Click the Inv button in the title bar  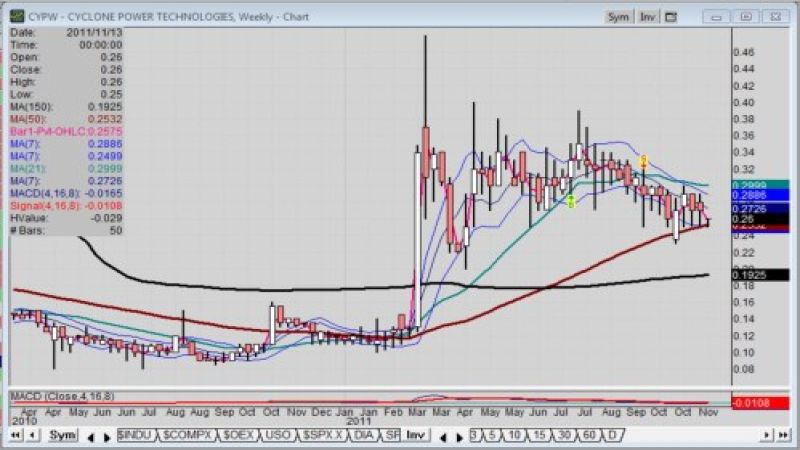coord(647,17)
